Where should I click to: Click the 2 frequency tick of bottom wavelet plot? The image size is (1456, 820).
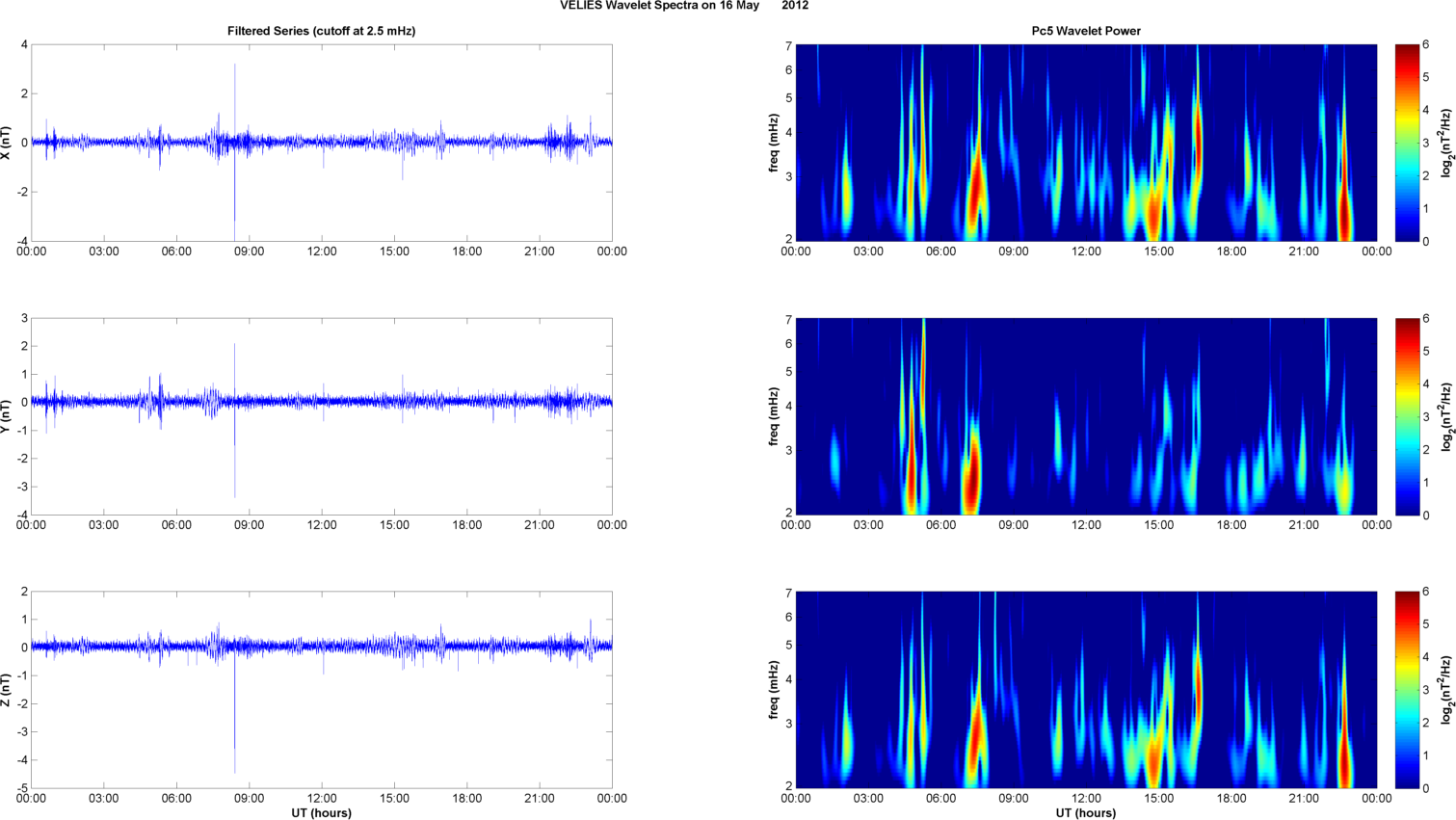[x=788, y=786]
